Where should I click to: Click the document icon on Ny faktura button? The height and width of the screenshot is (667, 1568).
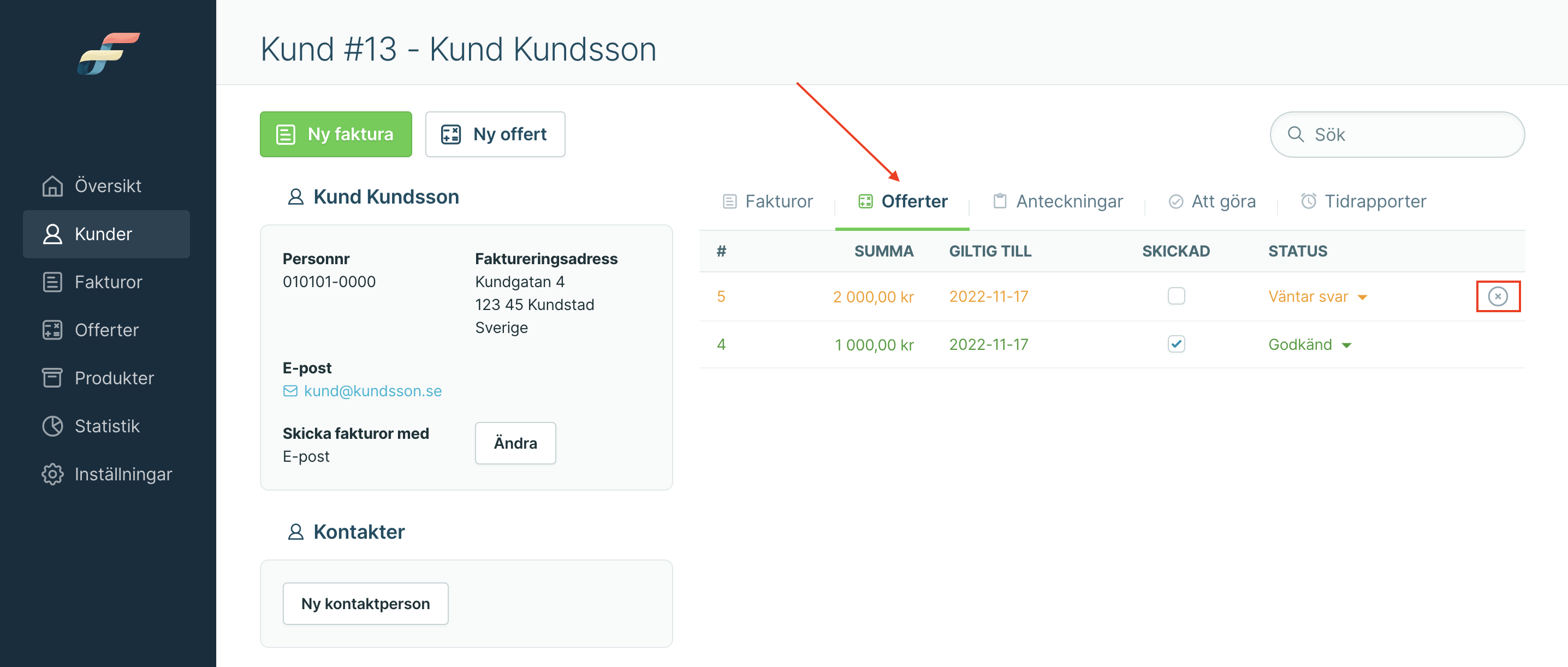tap(286, 134)
